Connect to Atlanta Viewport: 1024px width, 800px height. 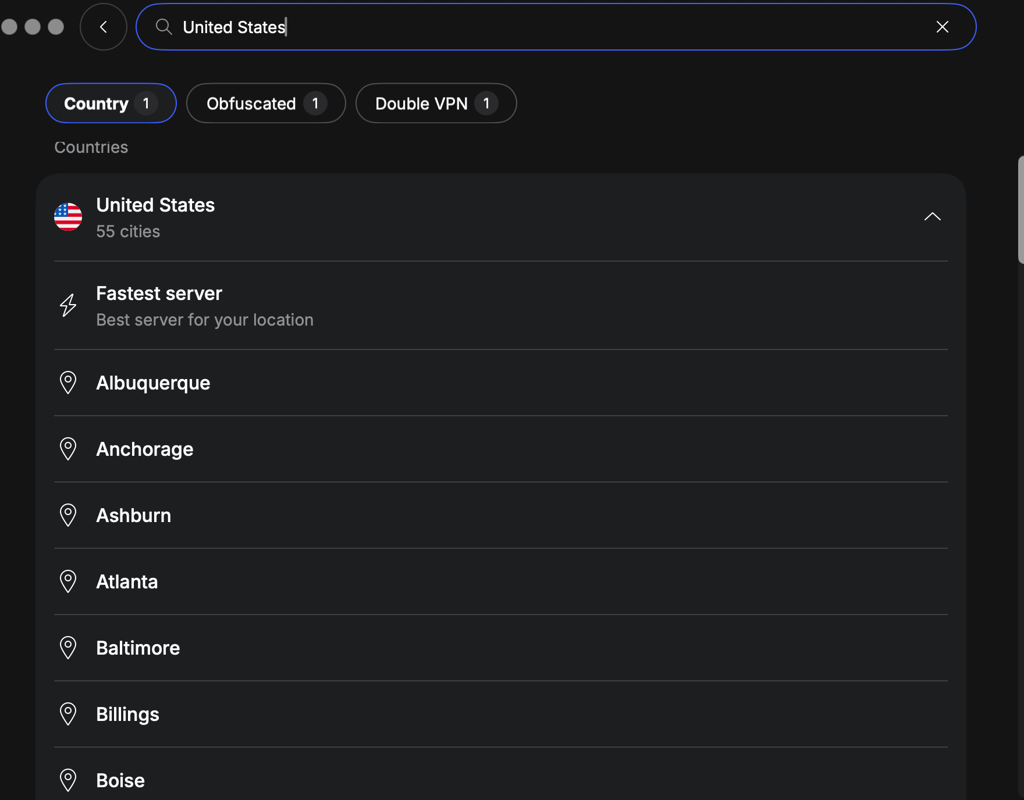pos(500,582)
